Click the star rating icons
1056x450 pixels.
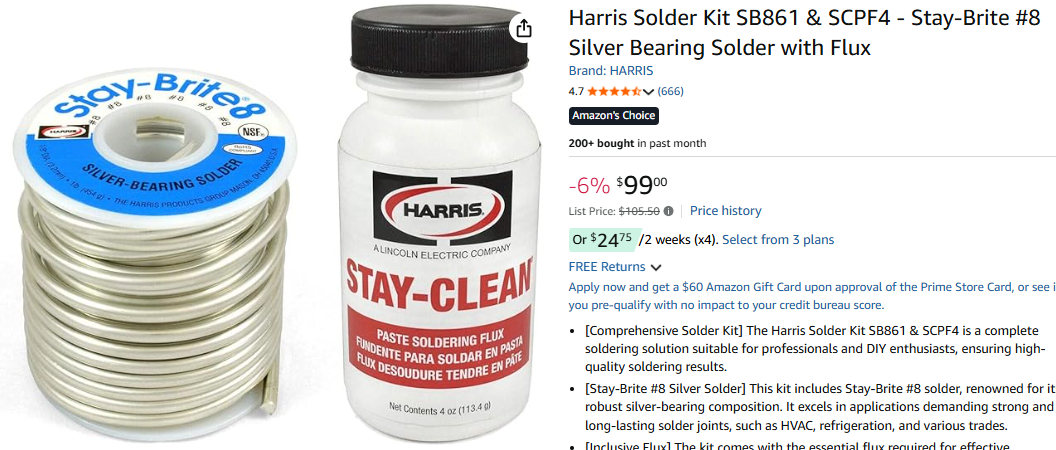tap(614, 92)
